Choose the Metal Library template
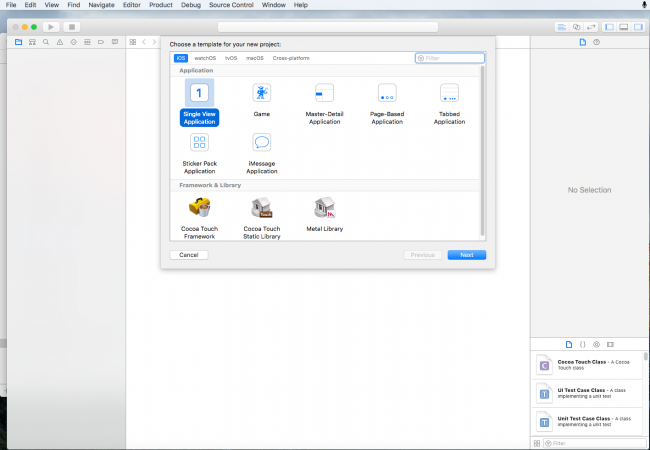The height and width of the screenshot is (450, 650). (x=325, y=214)
